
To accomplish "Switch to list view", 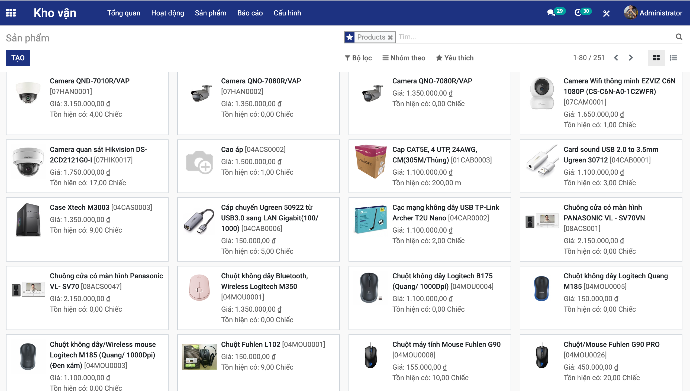I will (x=673, y=58).
